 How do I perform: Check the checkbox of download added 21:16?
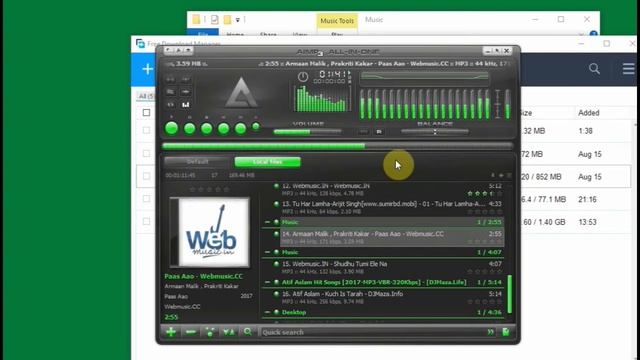[x=146, y=199]
